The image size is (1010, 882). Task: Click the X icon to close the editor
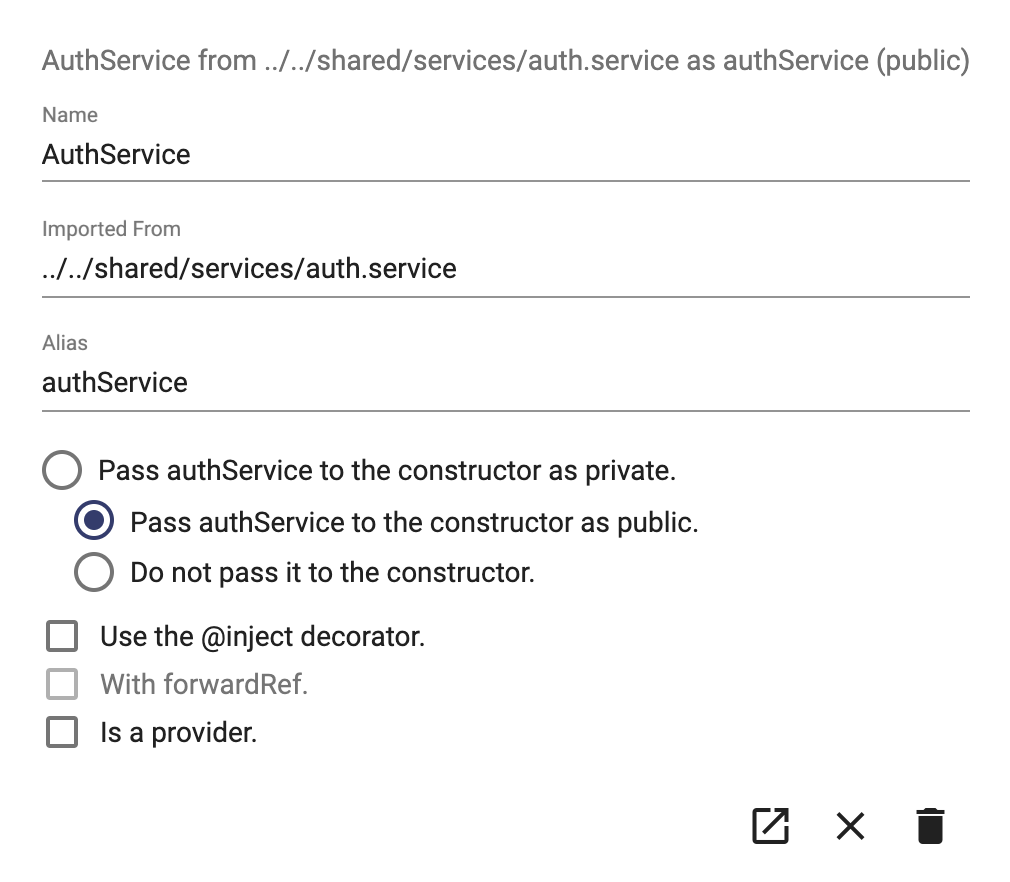coord(850,825)
